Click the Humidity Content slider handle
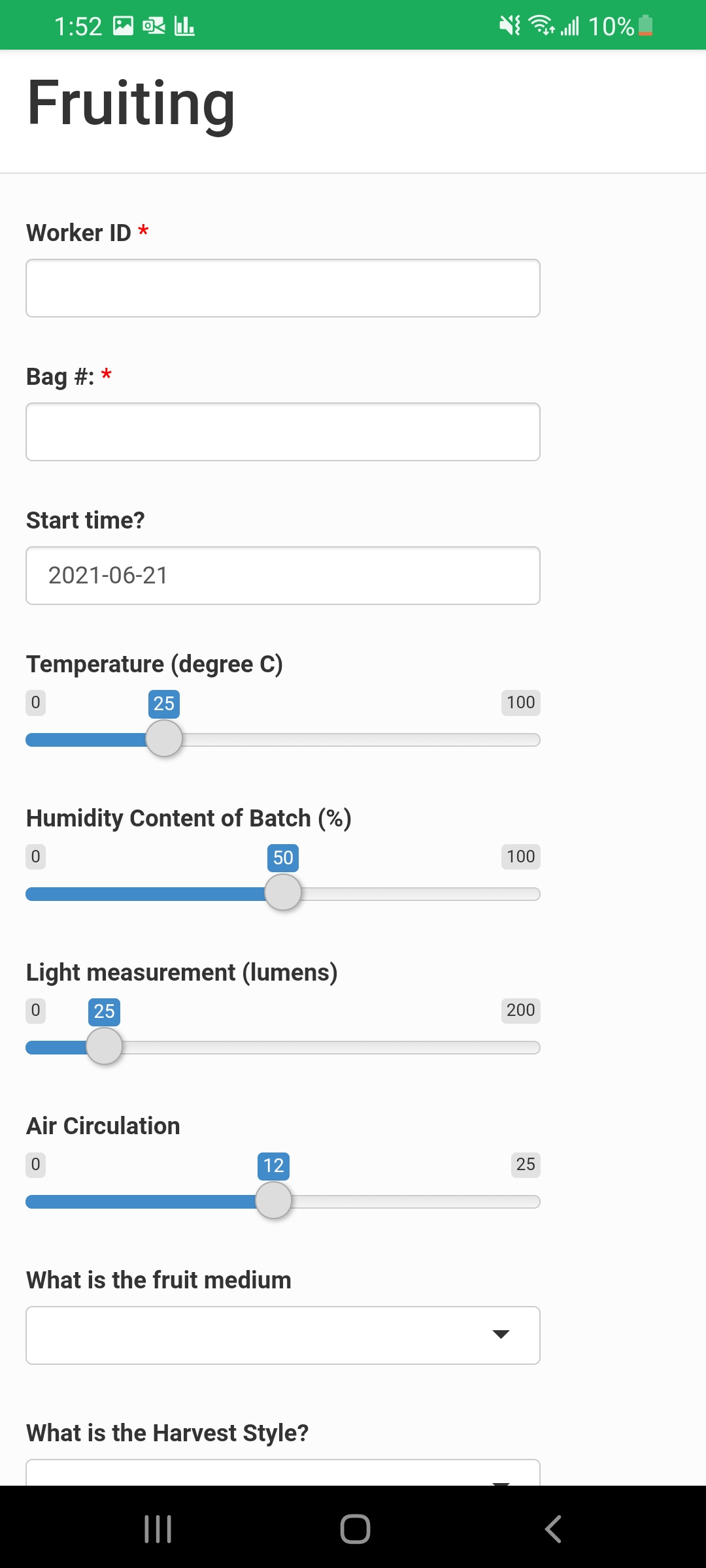 pos(283,892)
